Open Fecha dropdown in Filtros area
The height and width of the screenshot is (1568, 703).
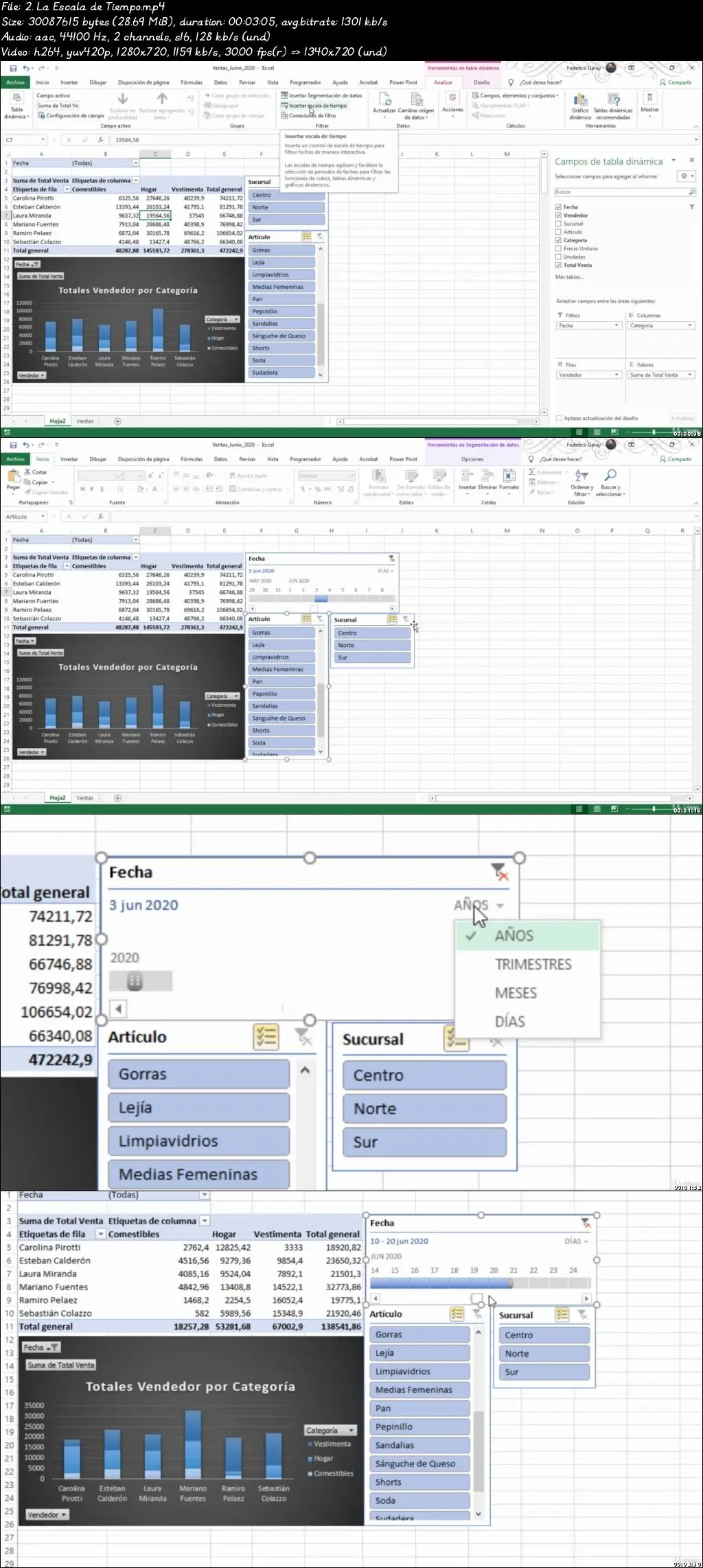pyautogui.click(x=616, y=325)
